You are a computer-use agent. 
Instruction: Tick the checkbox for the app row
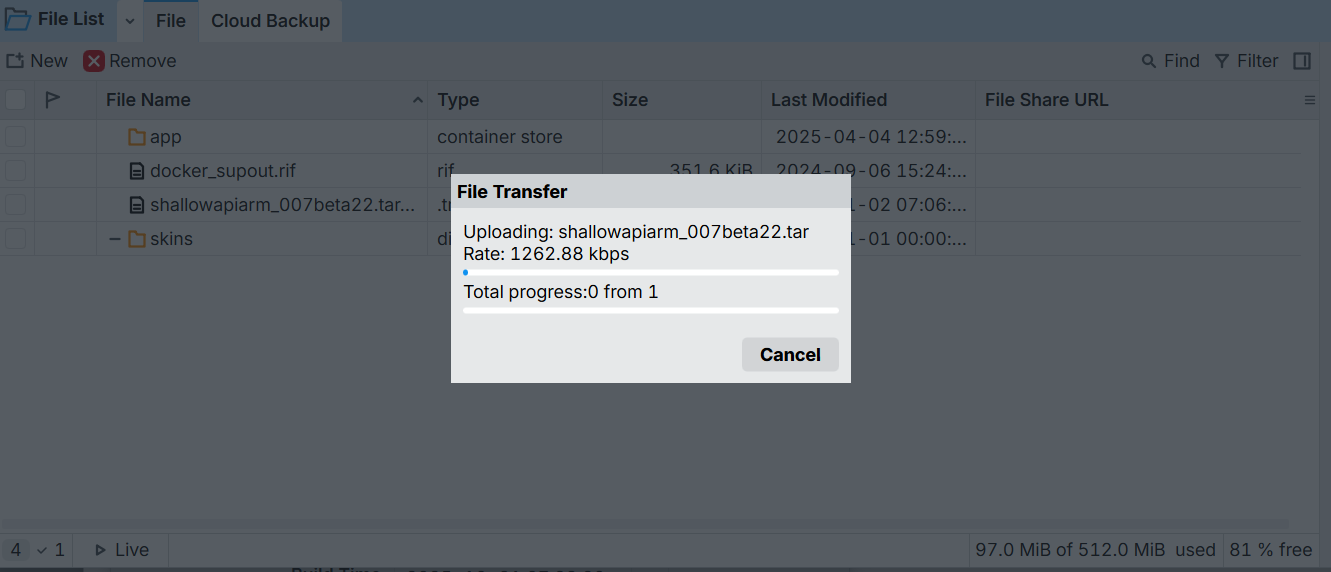[16, 137]
